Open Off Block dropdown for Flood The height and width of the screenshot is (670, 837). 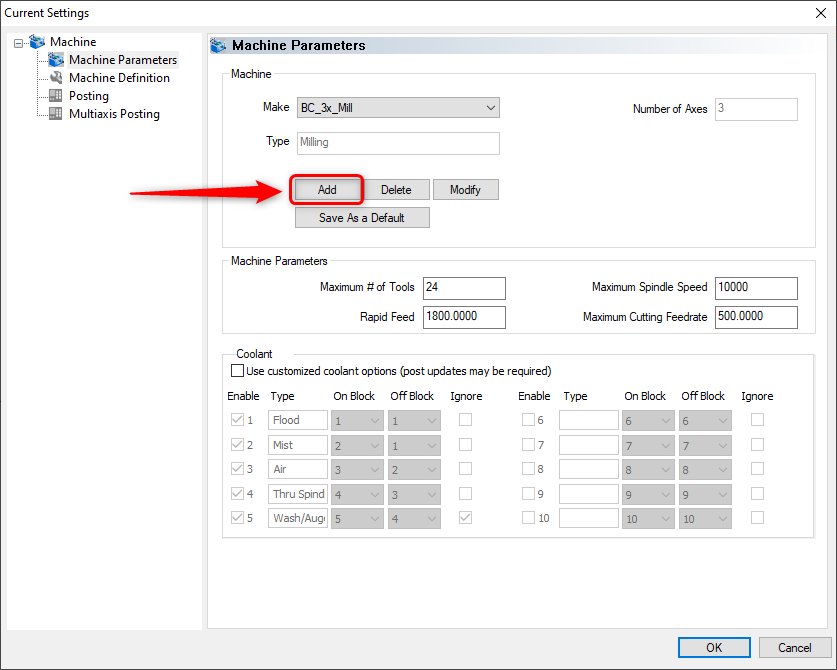[414, 421]
